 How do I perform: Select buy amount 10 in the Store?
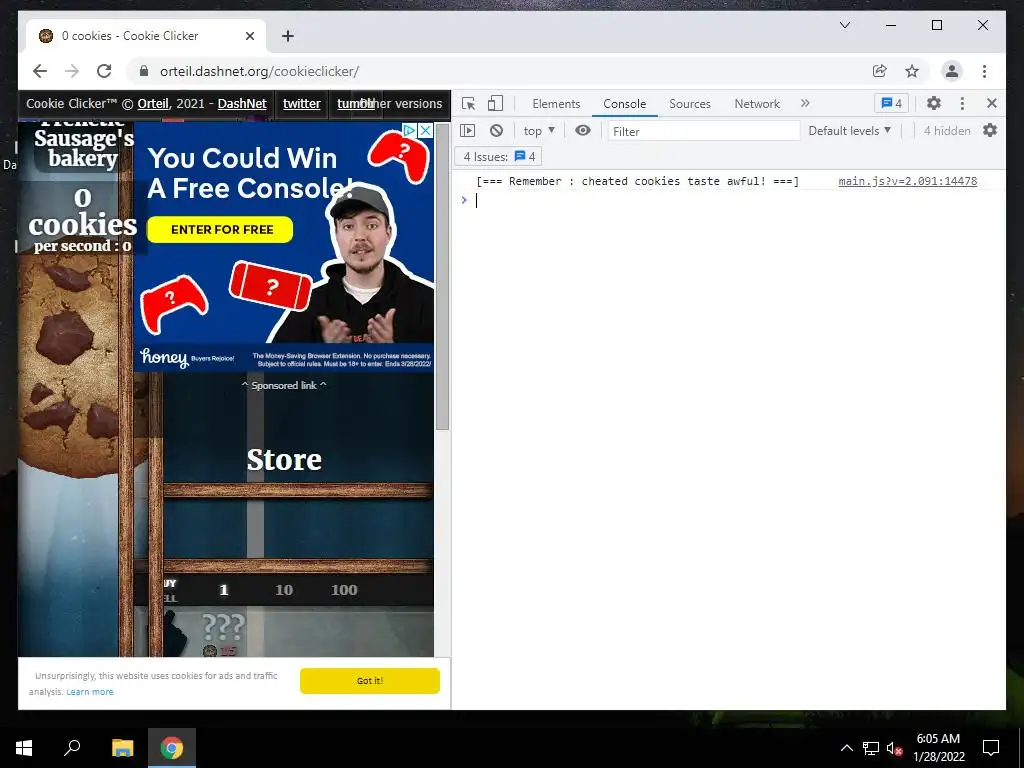[283, 590]
